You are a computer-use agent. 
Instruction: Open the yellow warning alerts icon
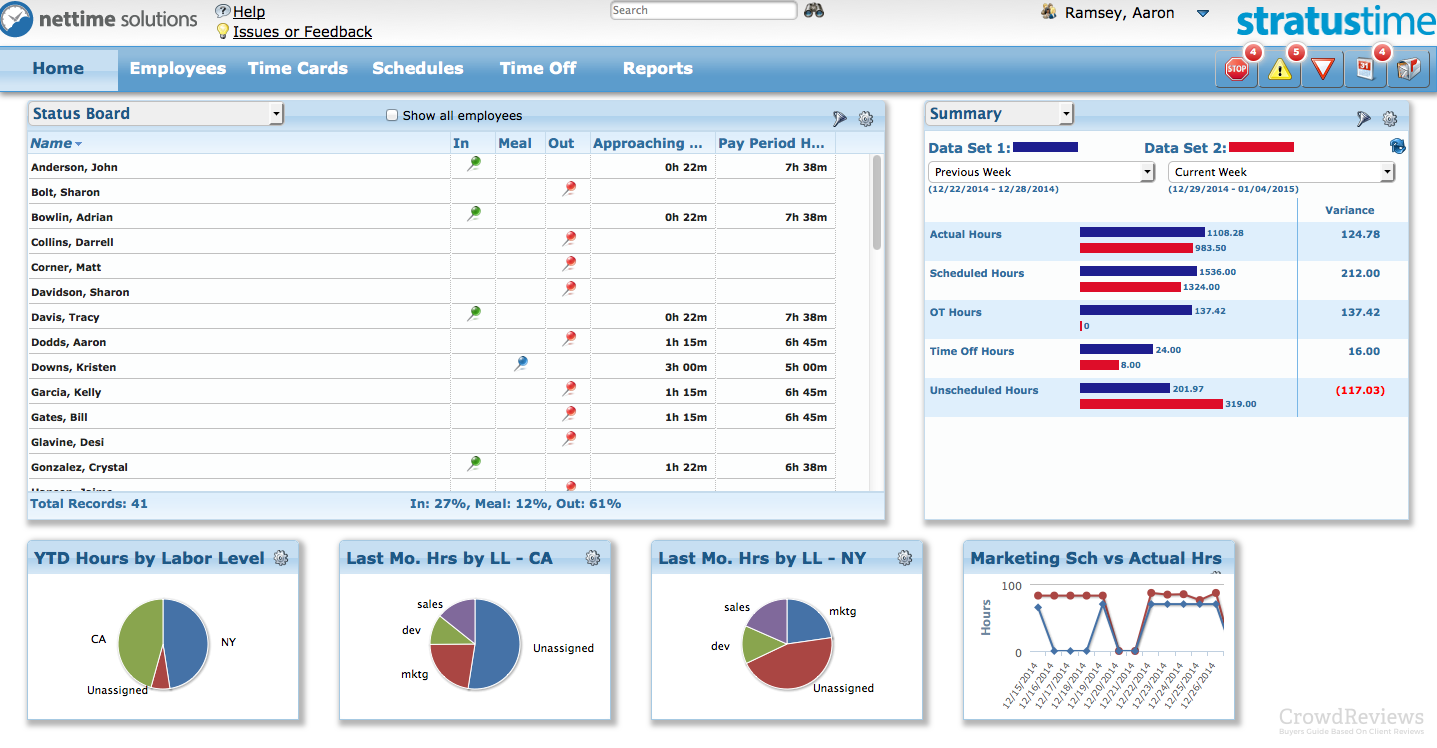tap(1280, 69)
